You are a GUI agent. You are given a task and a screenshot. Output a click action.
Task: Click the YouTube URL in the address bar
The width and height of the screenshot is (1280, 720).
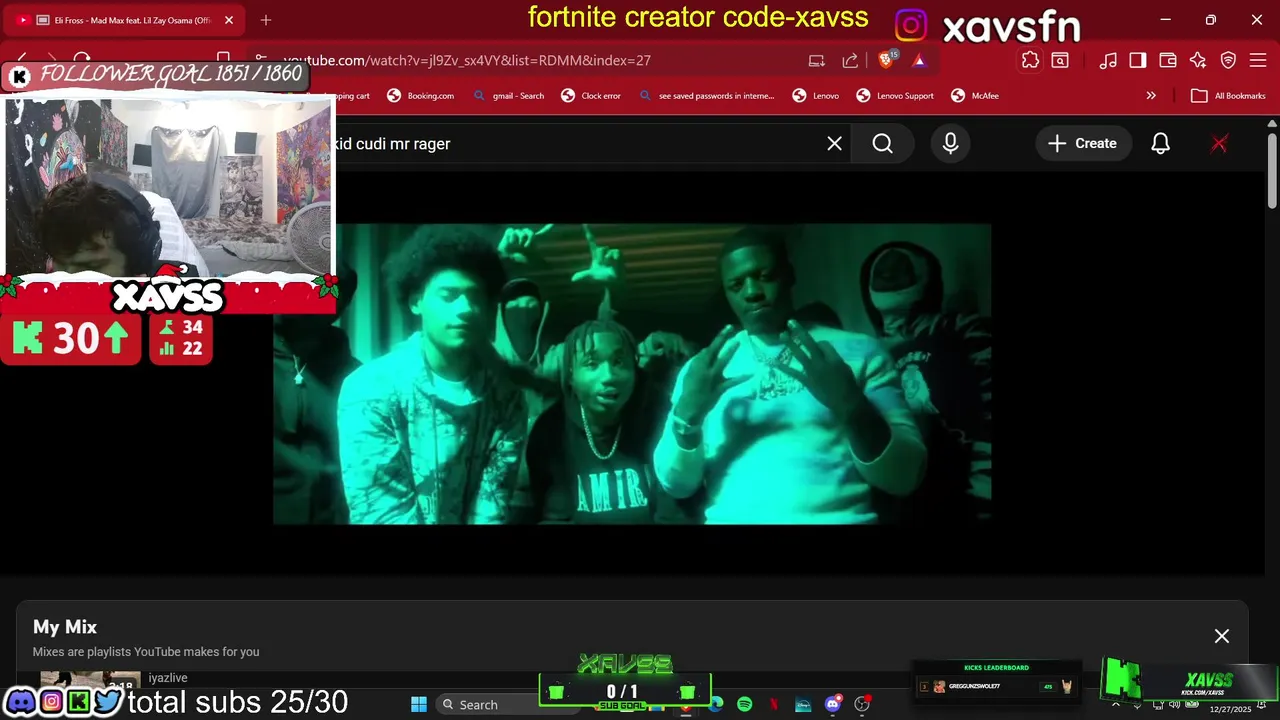[x=467, y=60]
